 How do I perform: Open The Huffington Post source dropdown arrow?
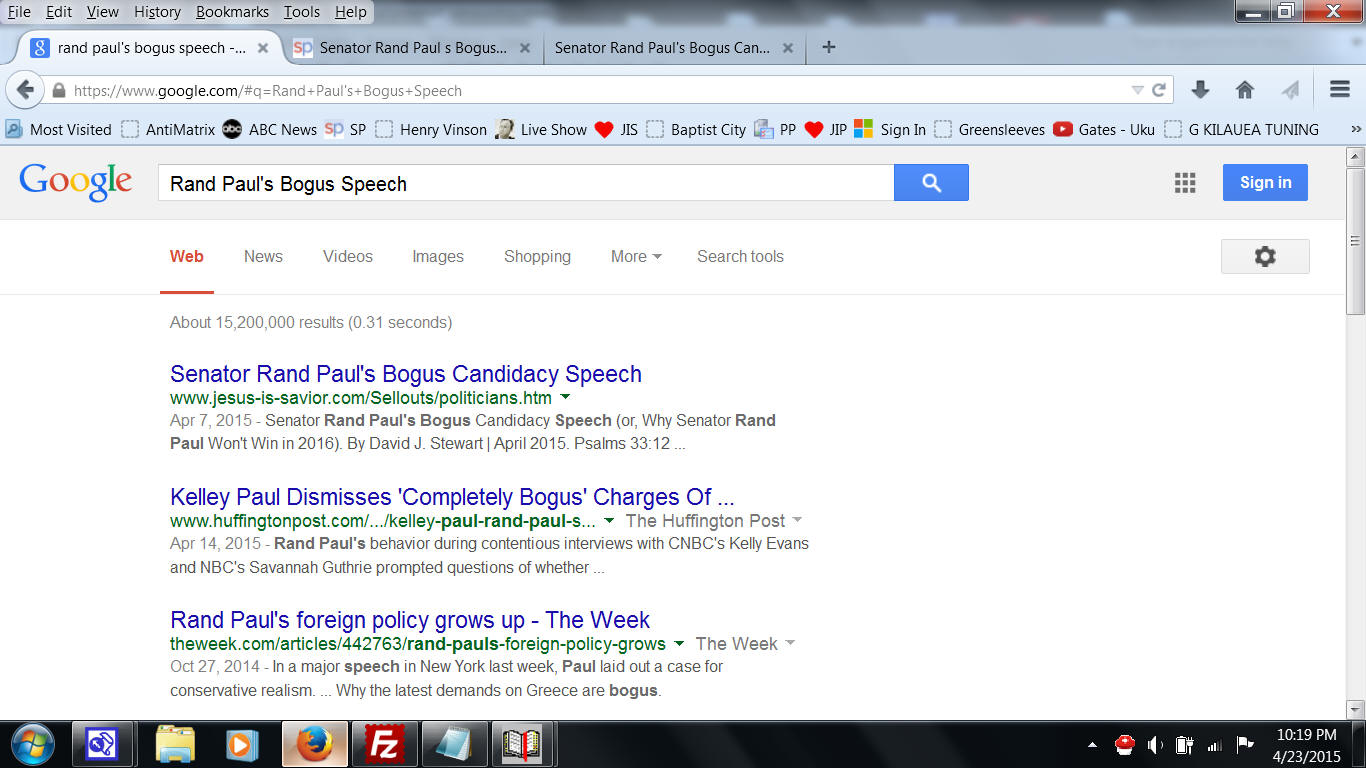(797, 521)
